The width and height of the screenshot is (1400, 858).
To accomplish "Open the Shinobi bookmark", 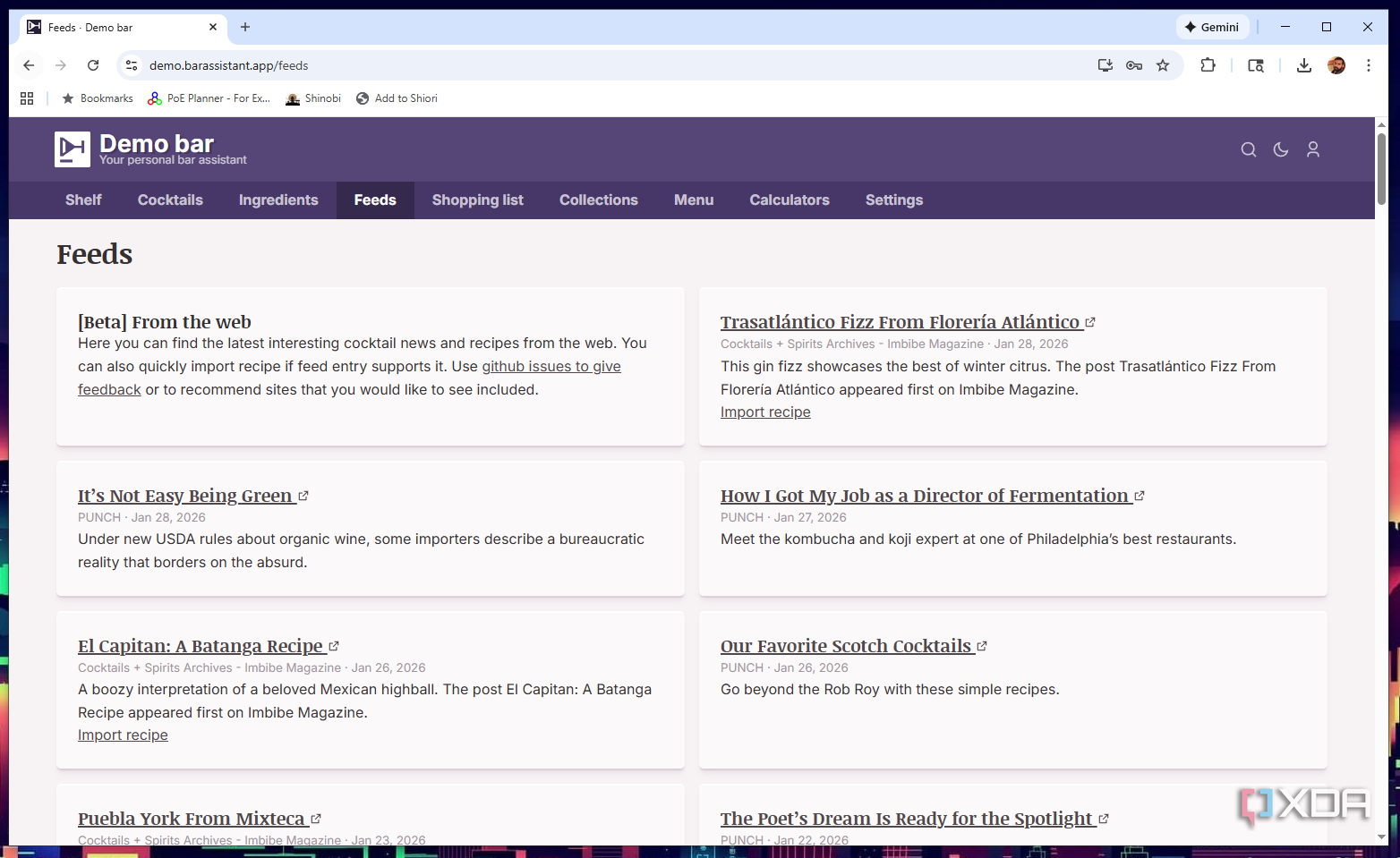I will tap(313, 98).
